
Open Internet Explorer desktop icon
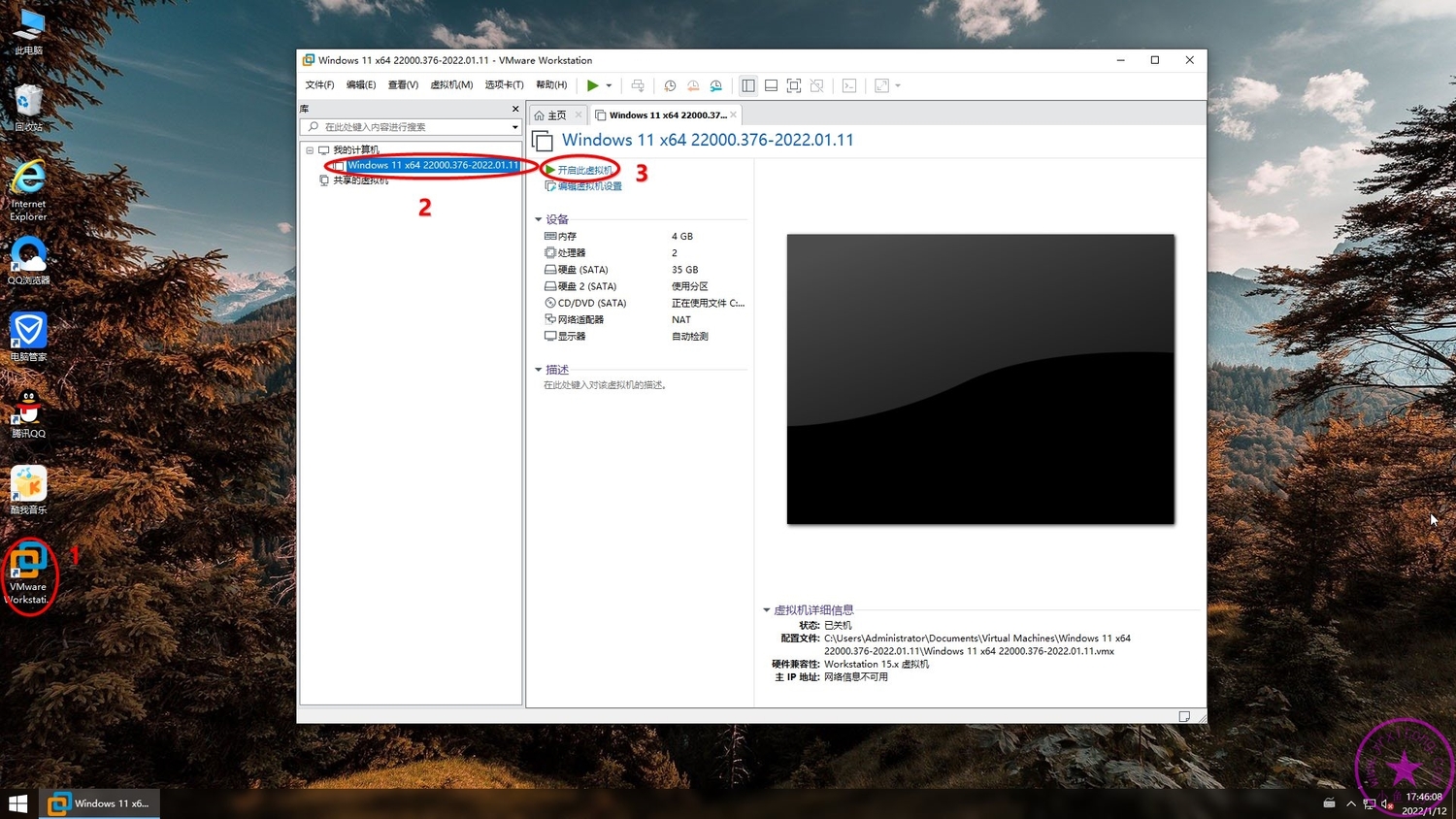(x=28, y=190)
